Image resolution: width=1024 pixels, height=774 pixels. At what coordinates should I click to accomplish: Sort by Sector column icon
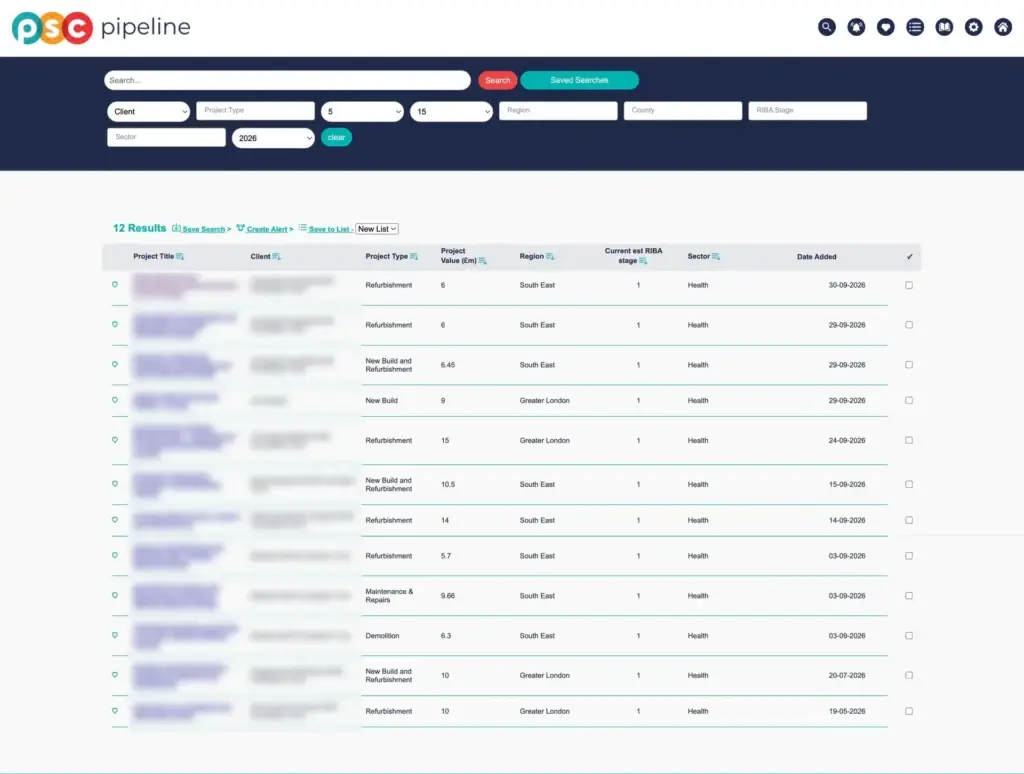pyautogui.click(x=716, y=257)
